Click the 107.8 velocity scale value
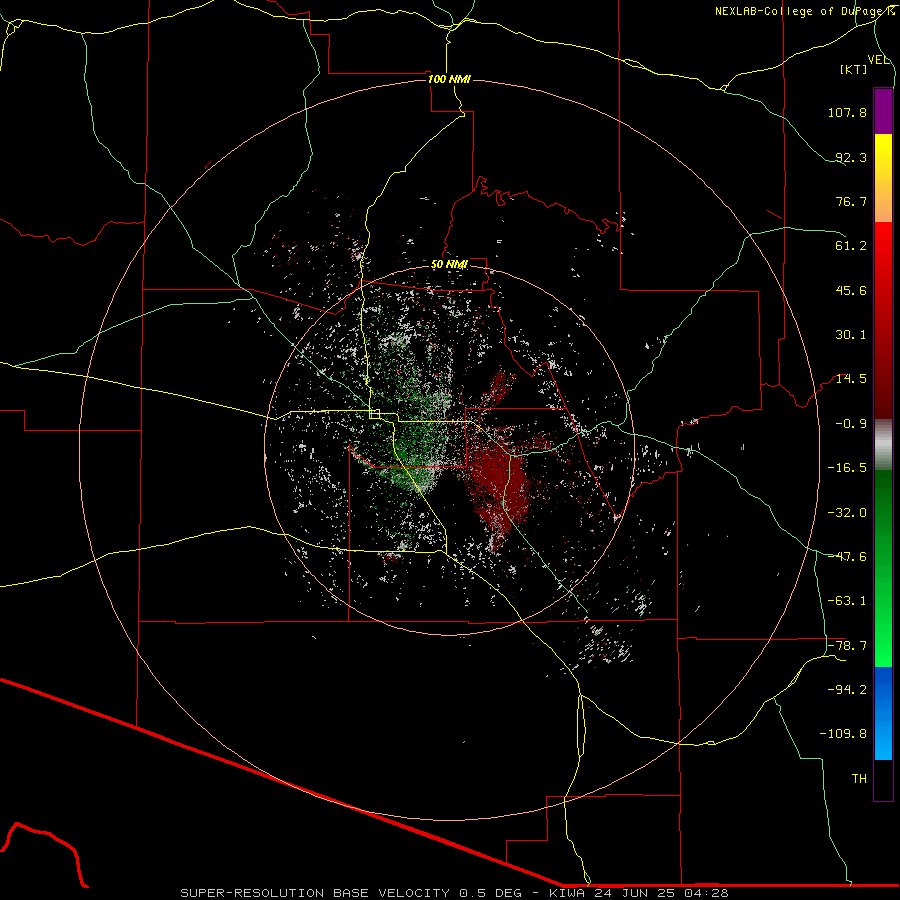Screen dimensions: 900x900 pyautogui.click(x=847, y=112)
